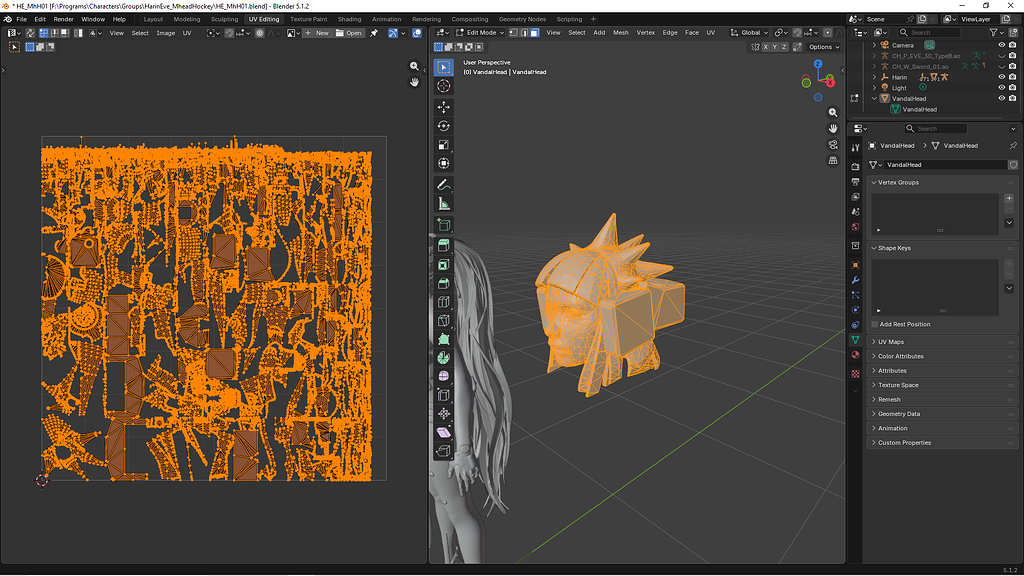Switch to the Shading workspace tab

coord(349,19)
